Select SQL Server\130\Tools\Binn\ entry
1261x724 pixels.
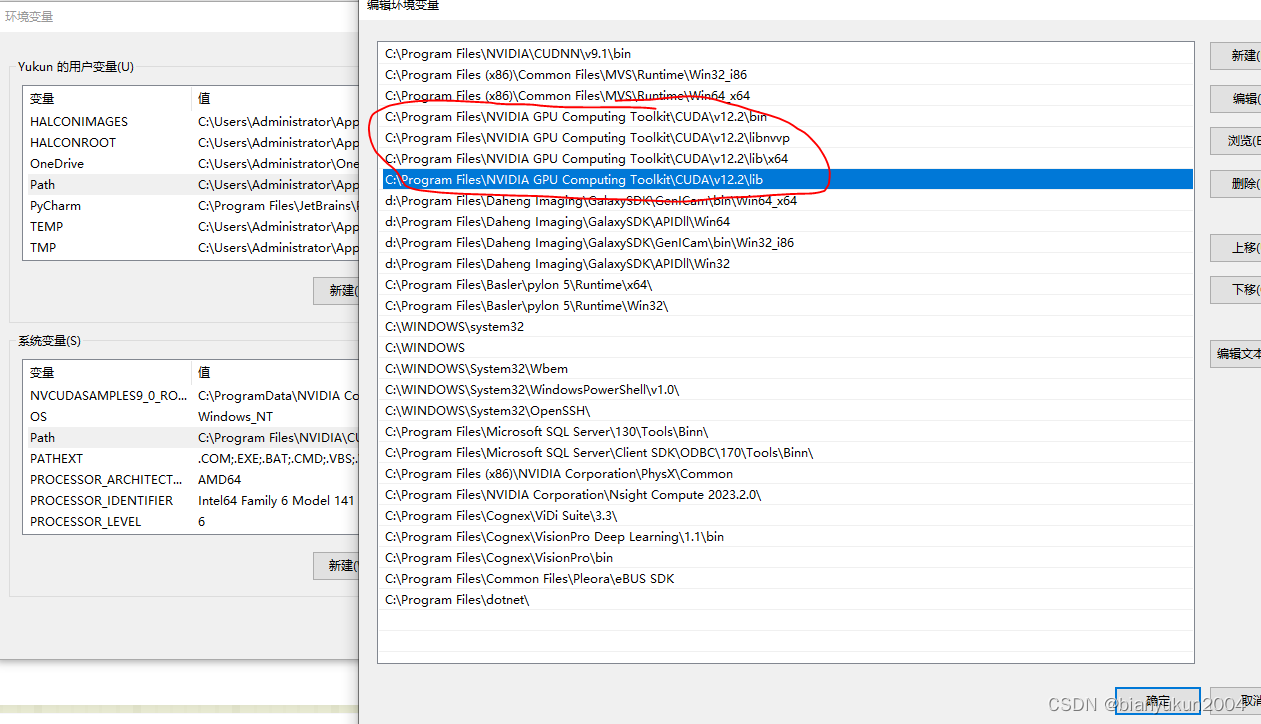786,432
